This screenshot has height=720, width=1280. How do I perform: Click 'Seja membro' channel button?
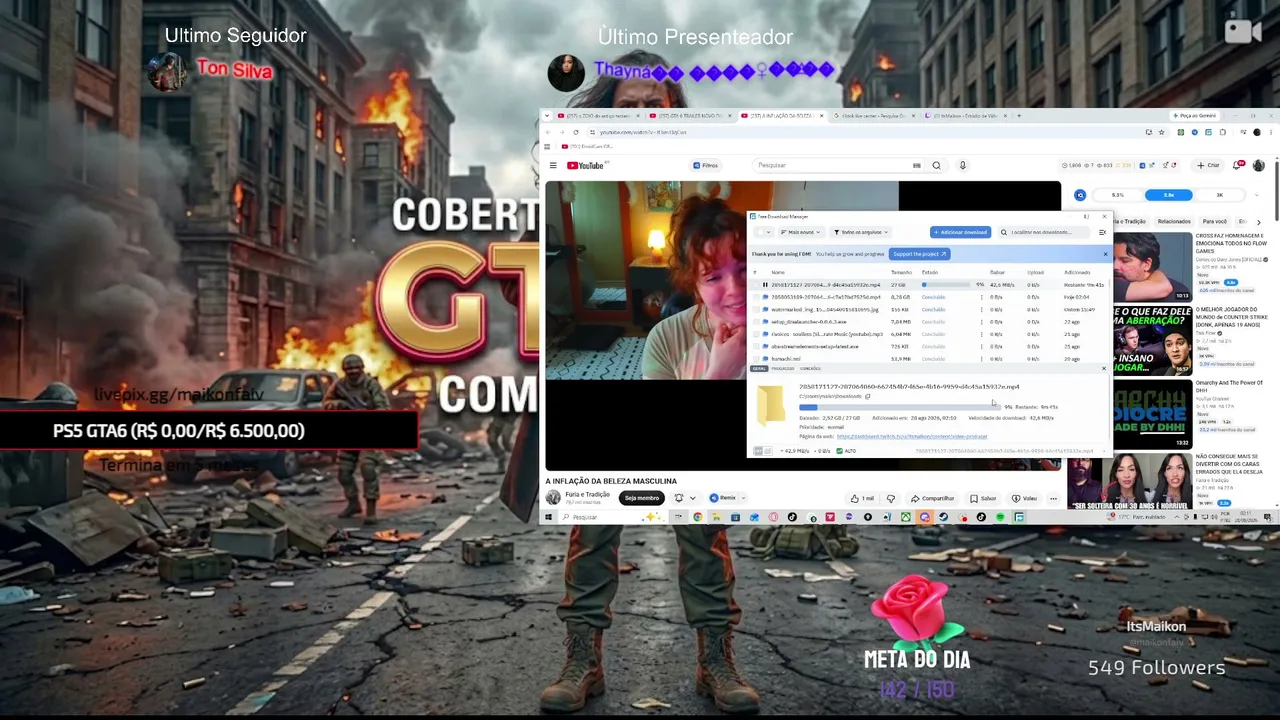[641, 498]
